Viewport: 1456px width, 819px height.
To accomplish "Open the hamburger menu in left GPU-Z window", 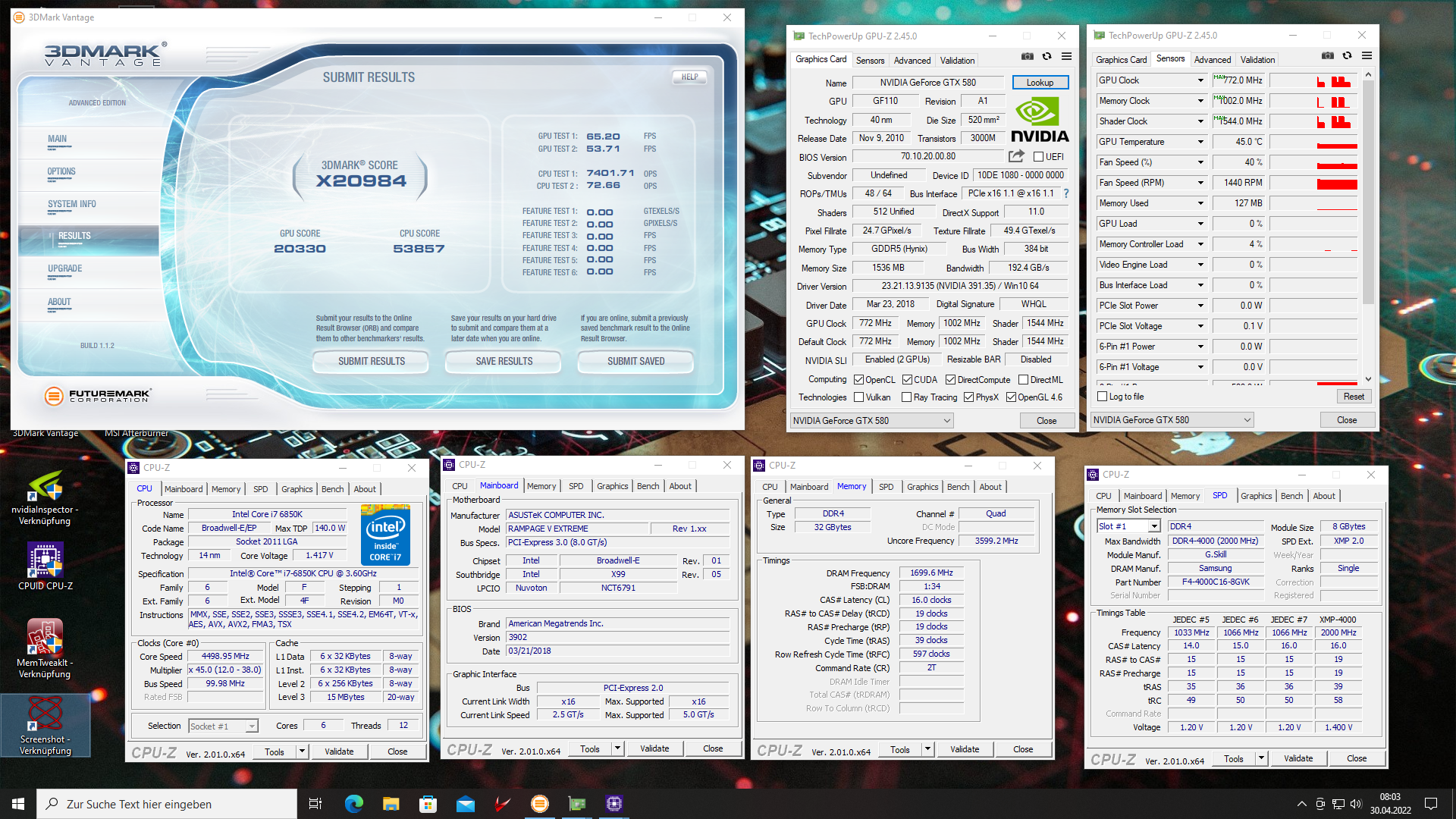I will click(1066, 56).
